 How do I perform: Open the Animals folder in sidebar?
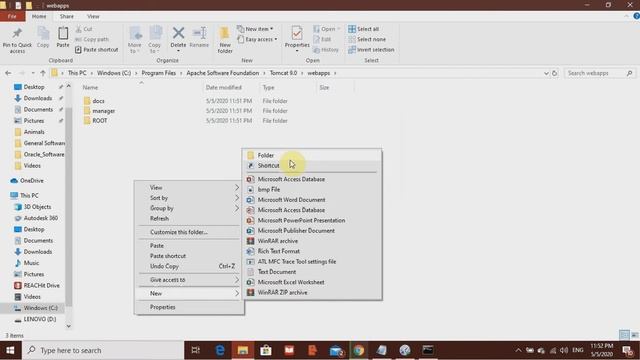click(x=34, y=132)
